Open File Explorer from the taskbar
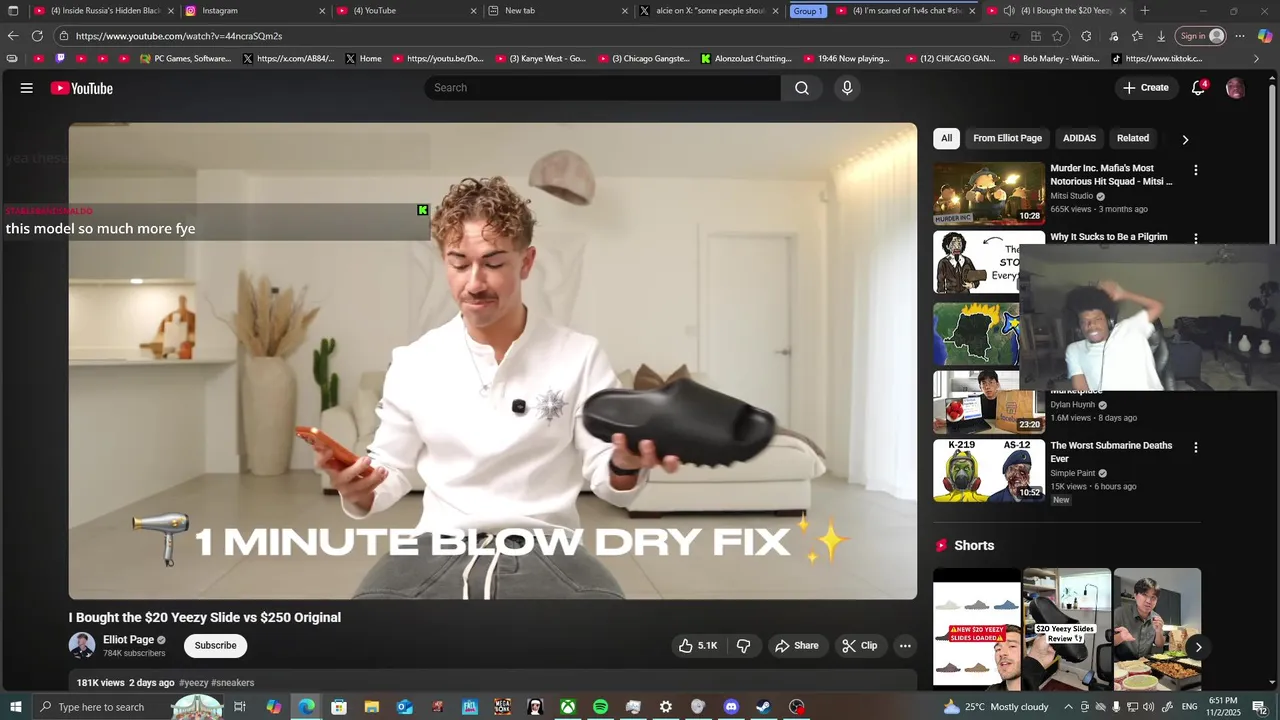 point(371,707)
